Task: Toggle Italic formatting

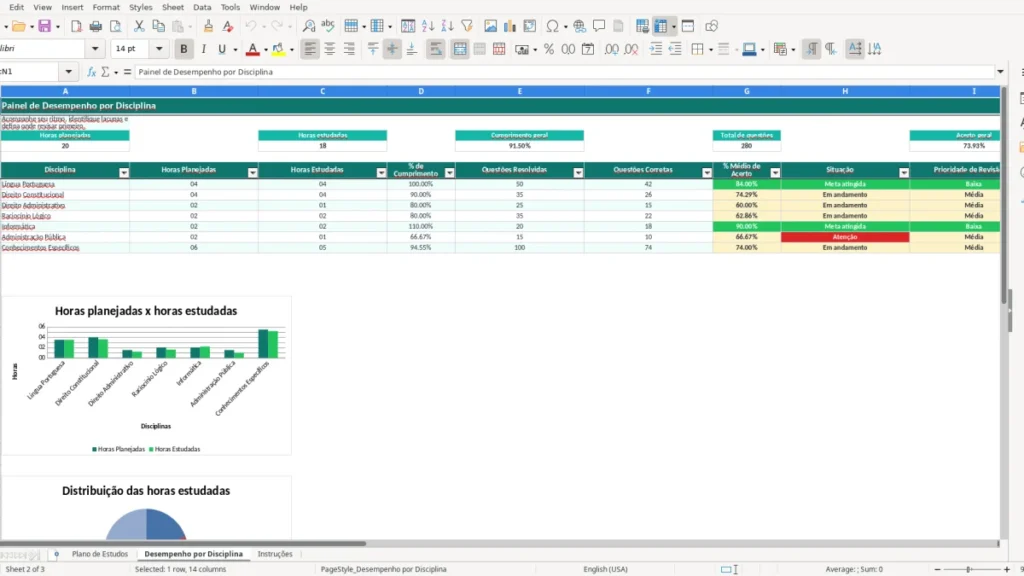Action: tap(203, 49)
